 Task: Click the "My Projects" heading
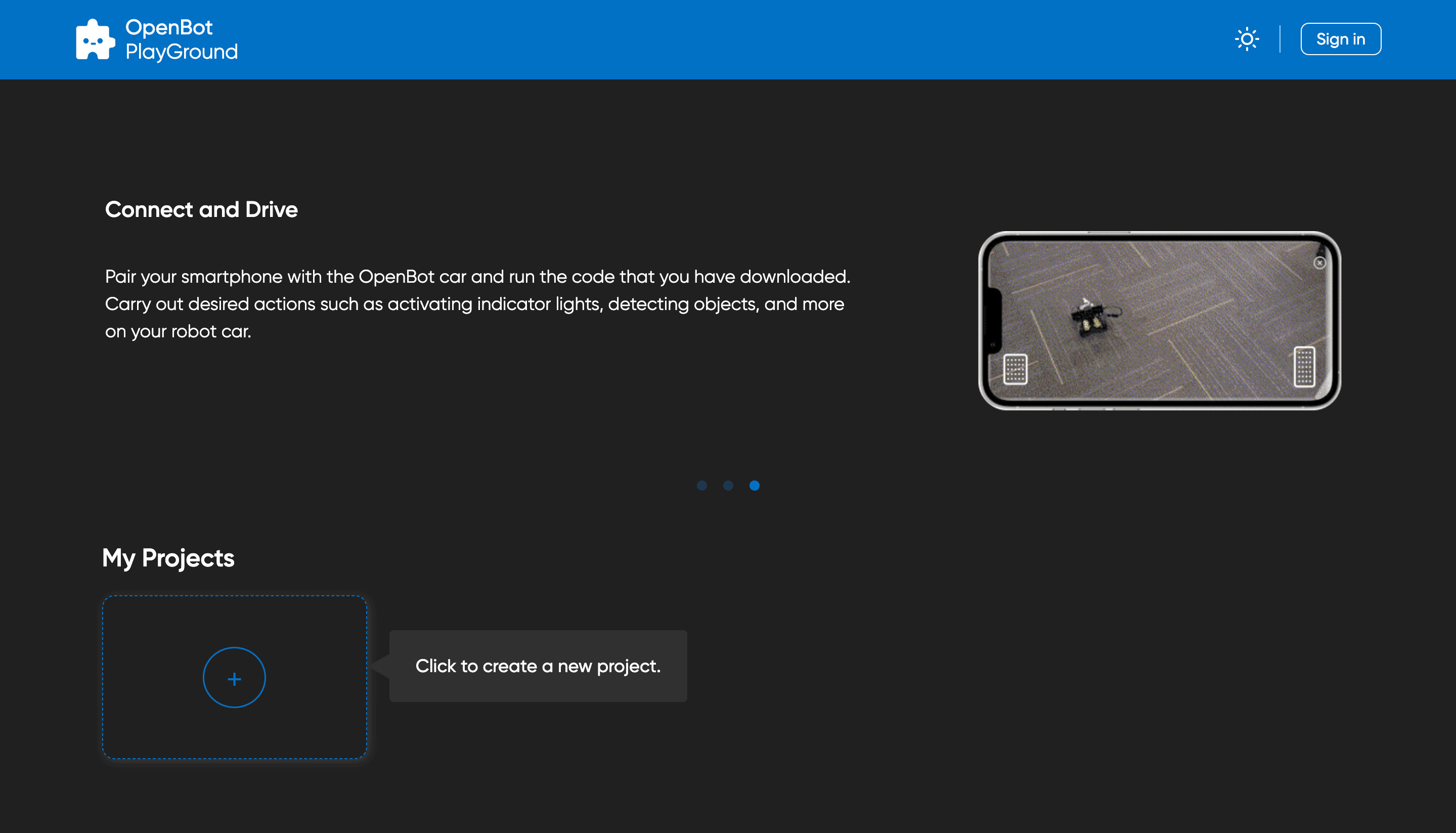pos(168,558)
